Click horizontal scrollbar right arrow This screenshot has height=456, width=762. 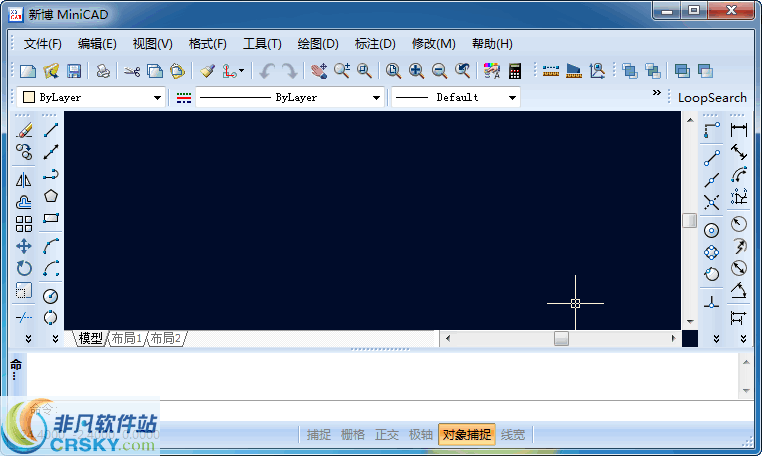[673, 338]
